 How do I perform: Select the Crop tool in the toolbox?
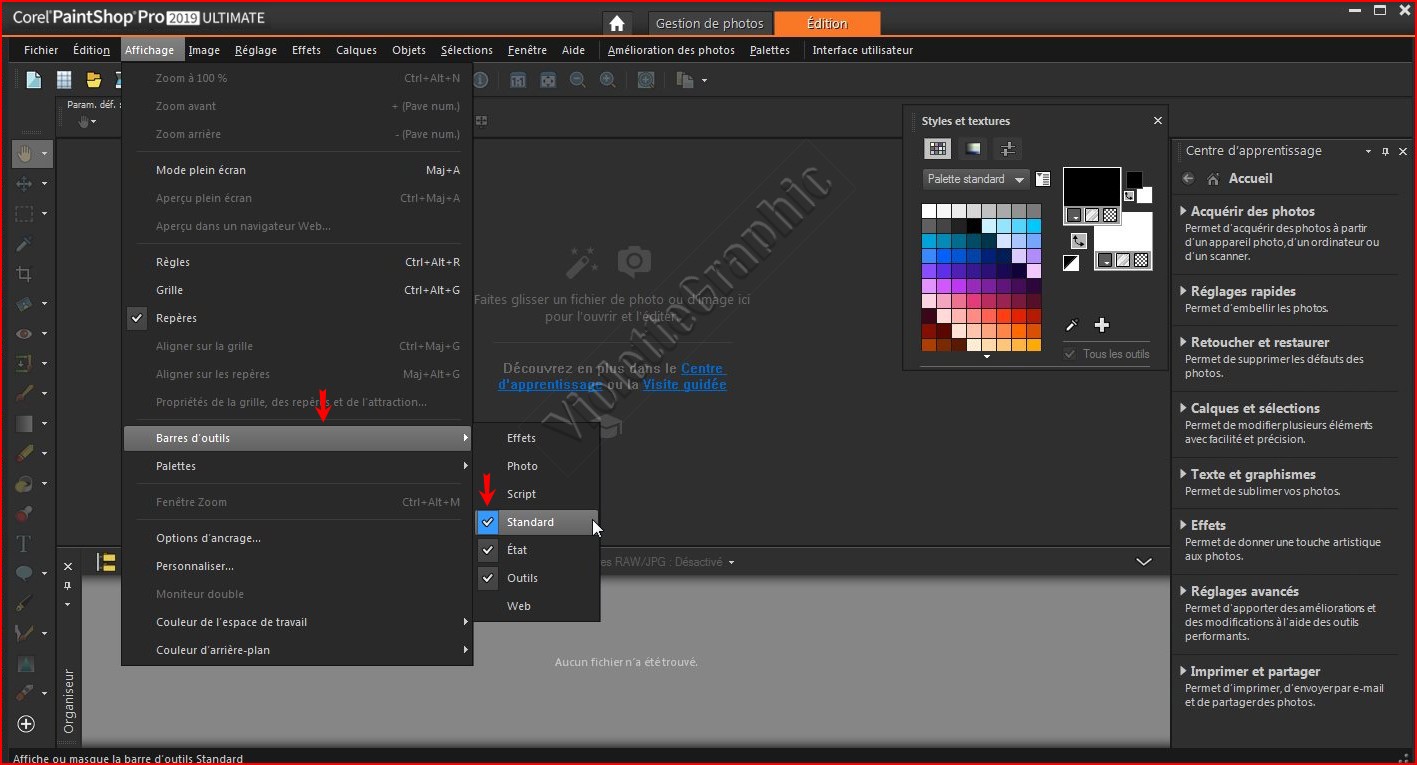click(x=24, y=274)
